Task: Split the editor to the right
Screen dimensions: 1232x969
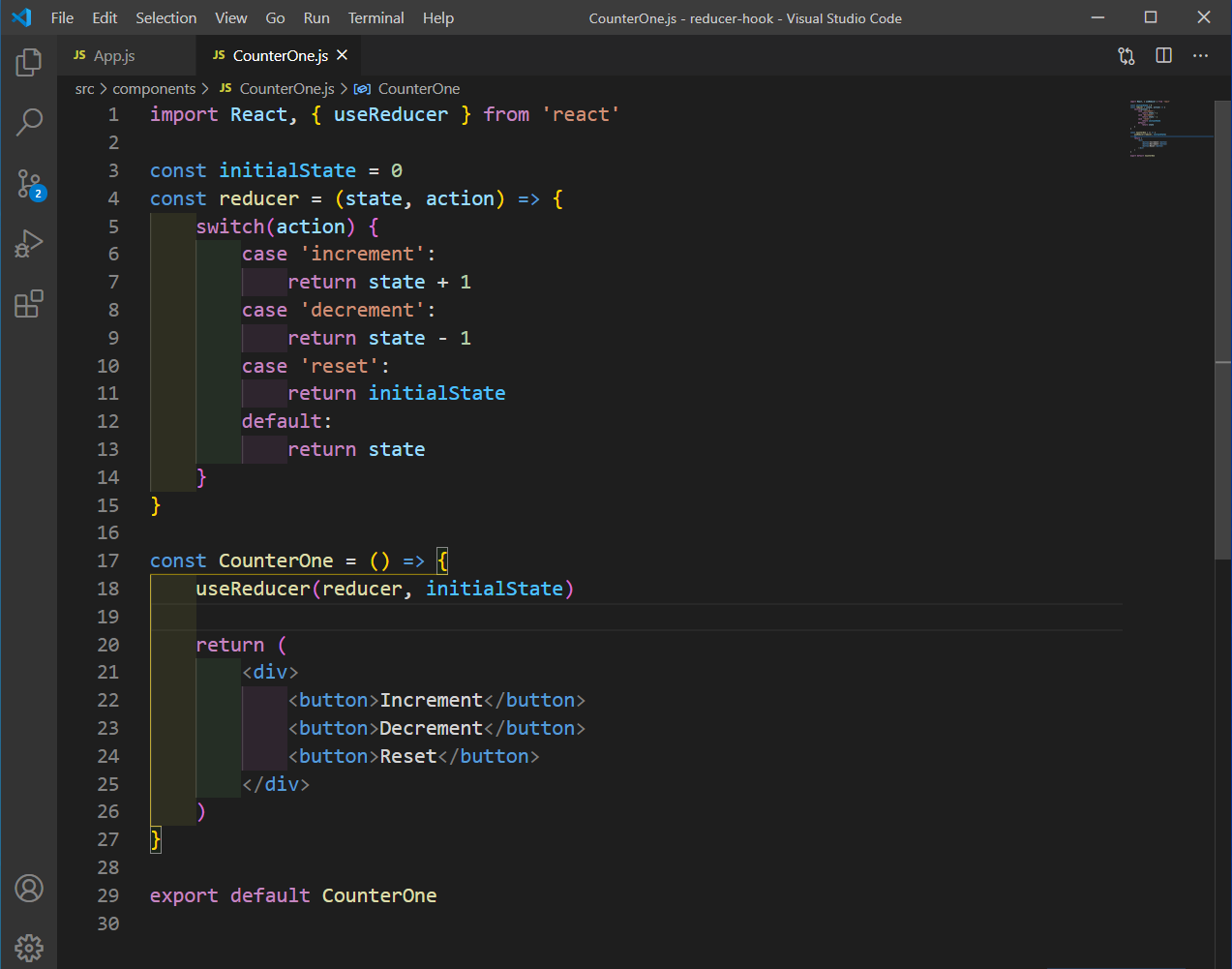Action: 1164,56
